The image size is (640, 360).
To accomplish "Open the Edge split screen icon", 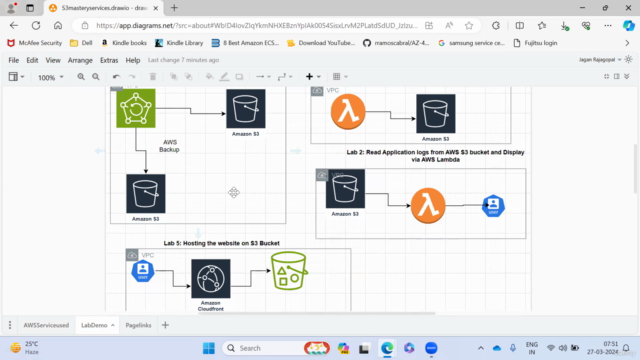I will point(519,25).
